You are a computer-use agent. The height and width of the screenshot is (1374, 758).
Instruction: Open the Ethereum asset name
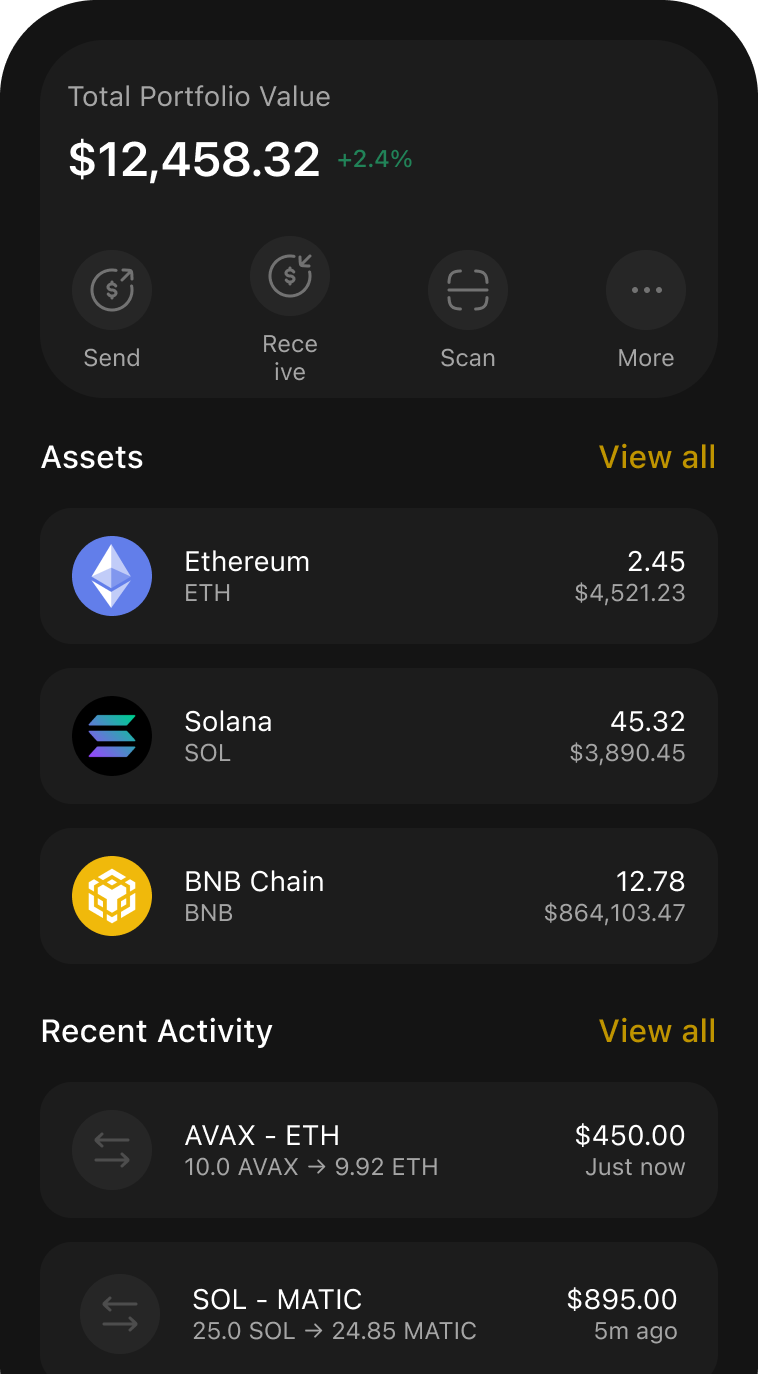[x=247, y=562]
